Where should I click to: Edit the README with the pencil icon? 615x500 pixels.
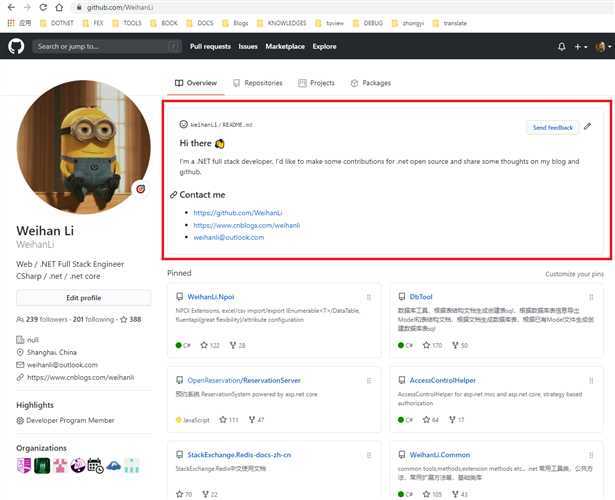tap(587, 126)
